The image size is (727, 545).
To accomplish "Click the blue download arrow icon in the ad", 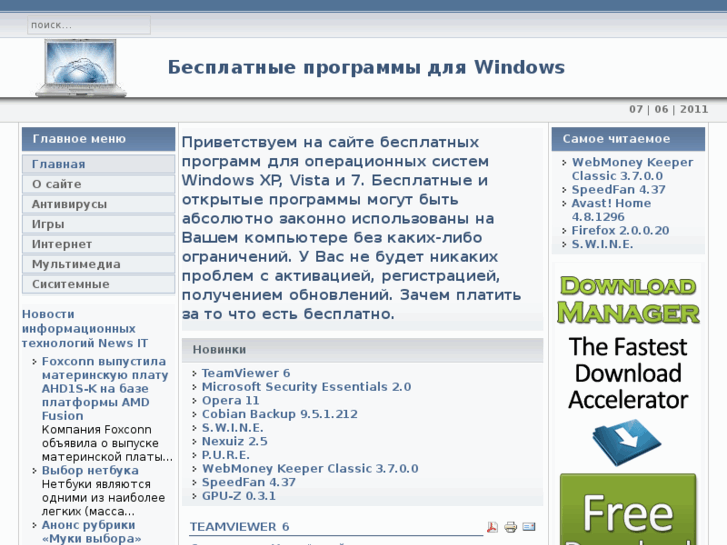I will (x=627, y=442).
